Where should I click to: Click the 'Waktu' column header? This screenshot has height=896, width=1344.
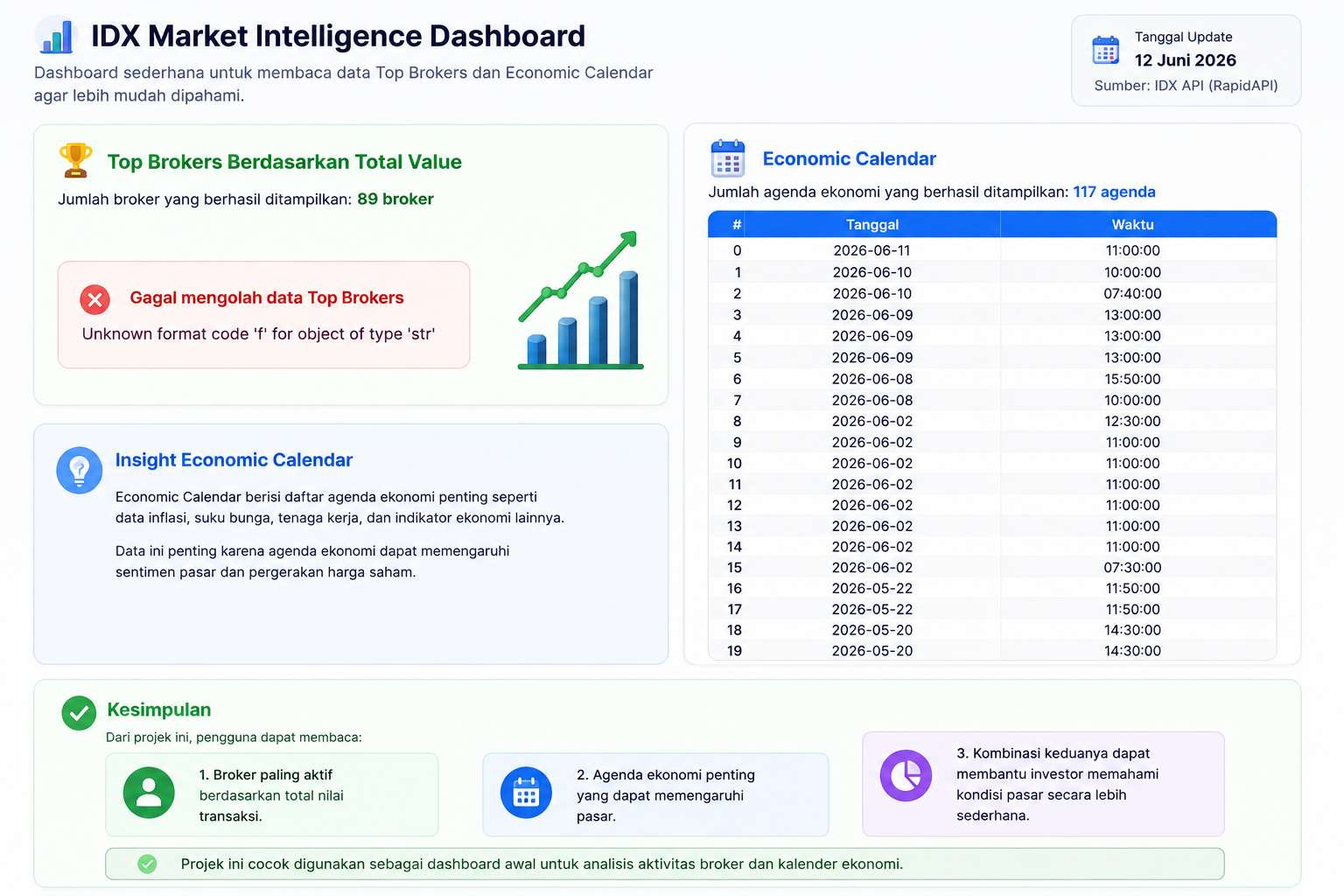coord(1133,225)
